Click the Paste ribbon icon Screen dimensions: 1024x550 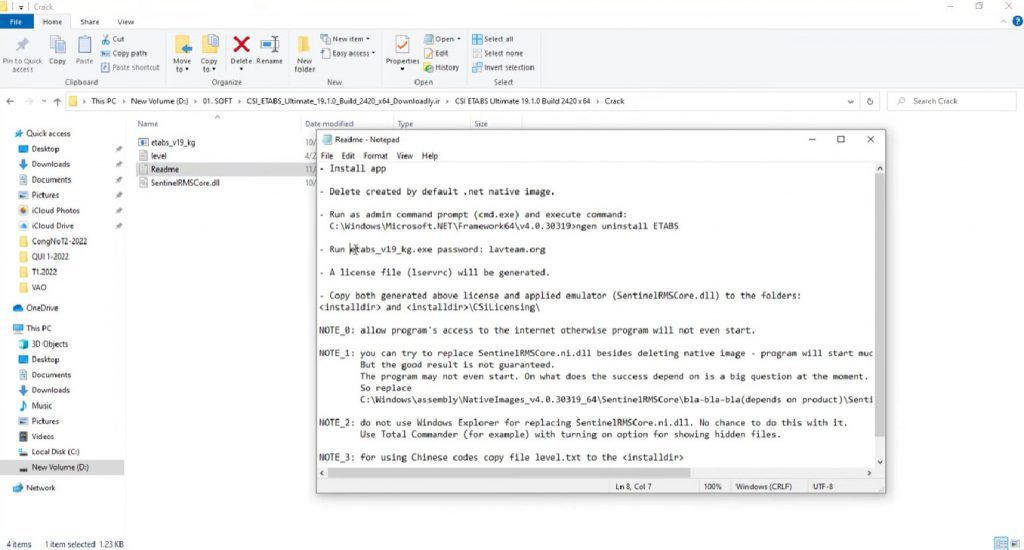84,51
